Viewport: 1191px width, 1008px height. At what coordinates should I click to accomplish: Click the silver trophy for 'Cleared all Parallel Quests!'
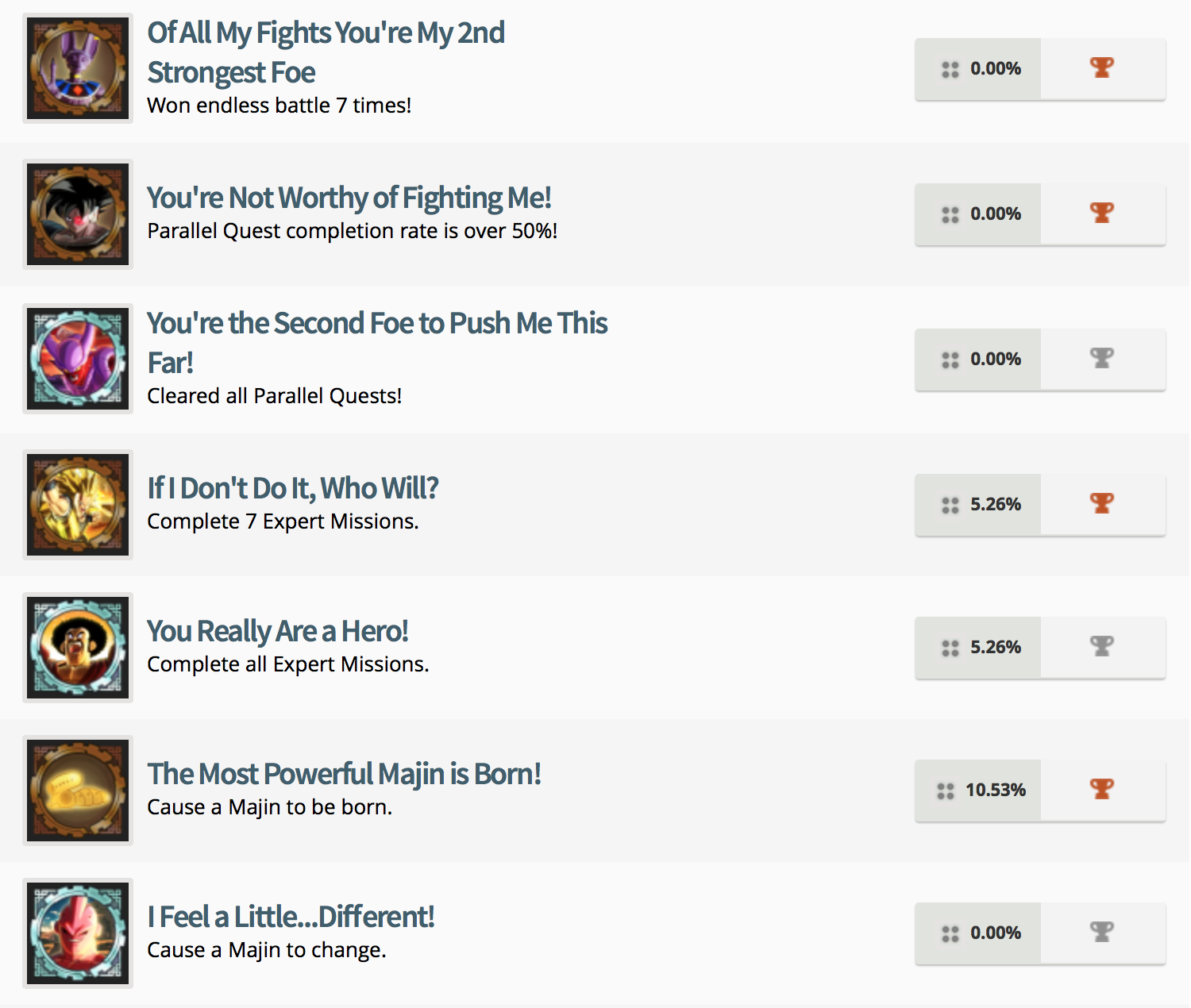click(x=1102, y=358)
